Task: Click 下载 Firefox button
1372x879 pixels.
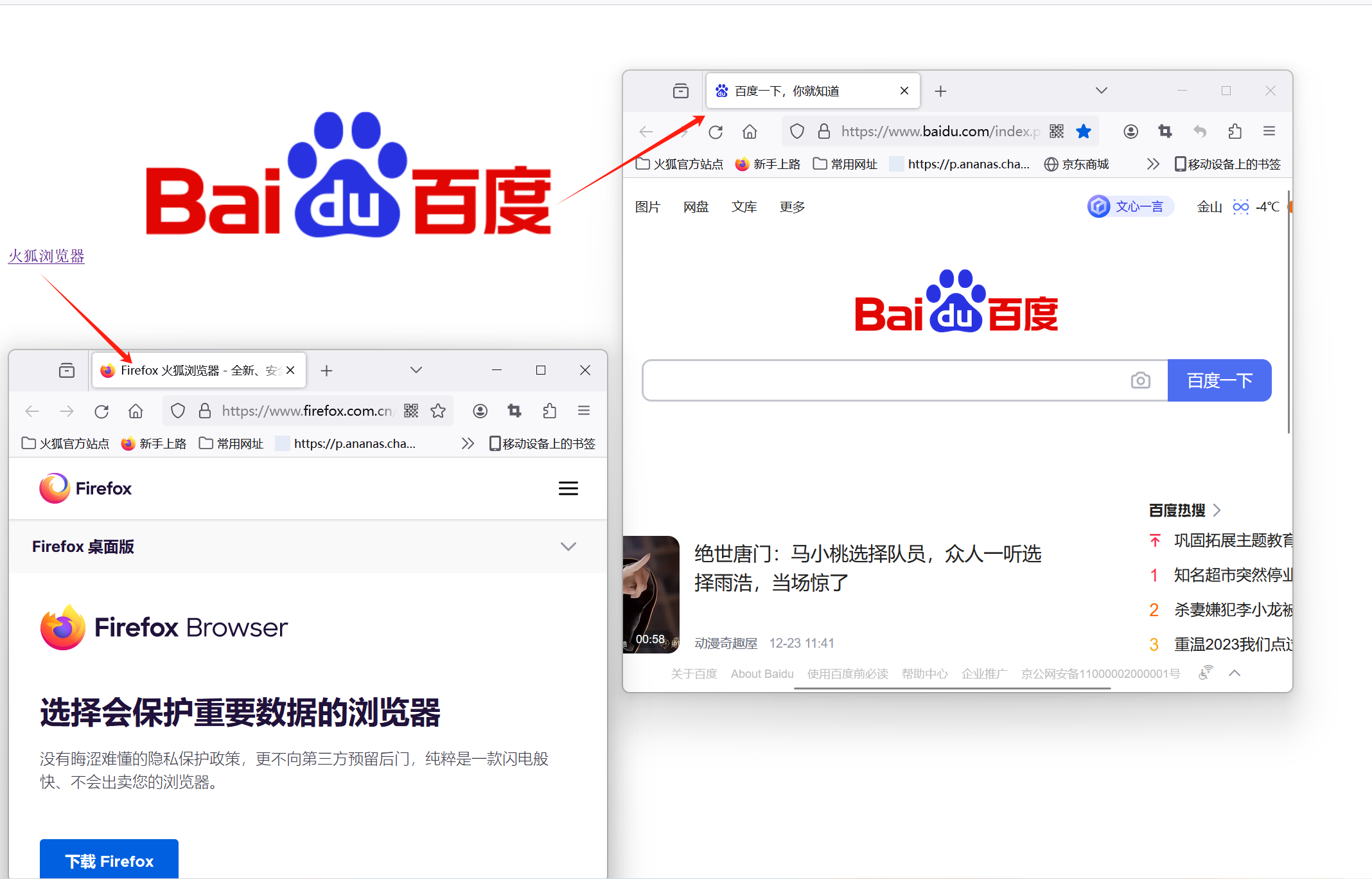Action: point(109,860)
